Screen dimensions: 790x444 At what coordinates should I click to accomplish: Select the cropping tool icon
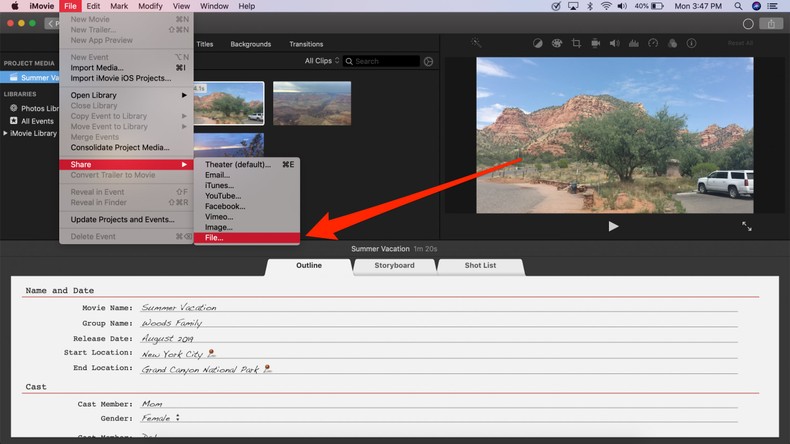576,43
